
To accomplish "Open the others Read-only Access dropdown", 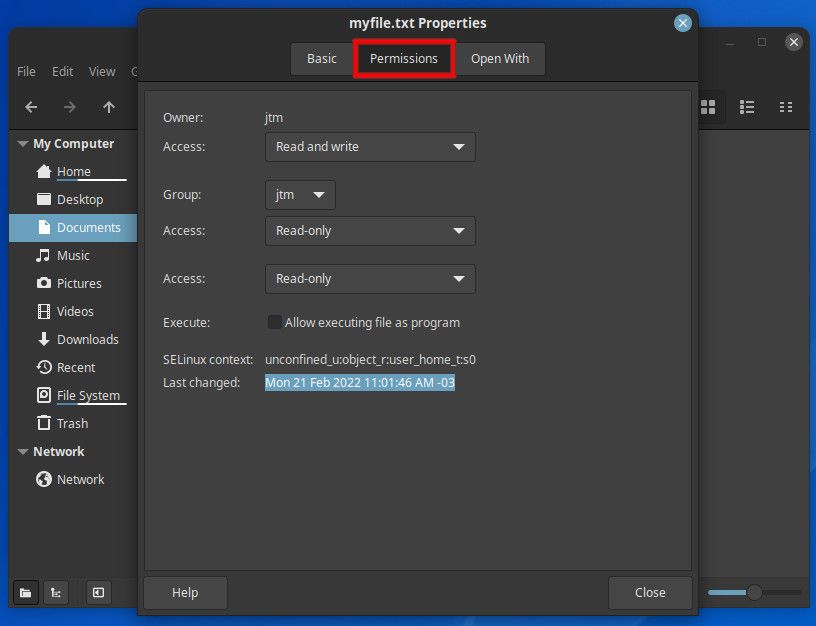I will (370, 278).
